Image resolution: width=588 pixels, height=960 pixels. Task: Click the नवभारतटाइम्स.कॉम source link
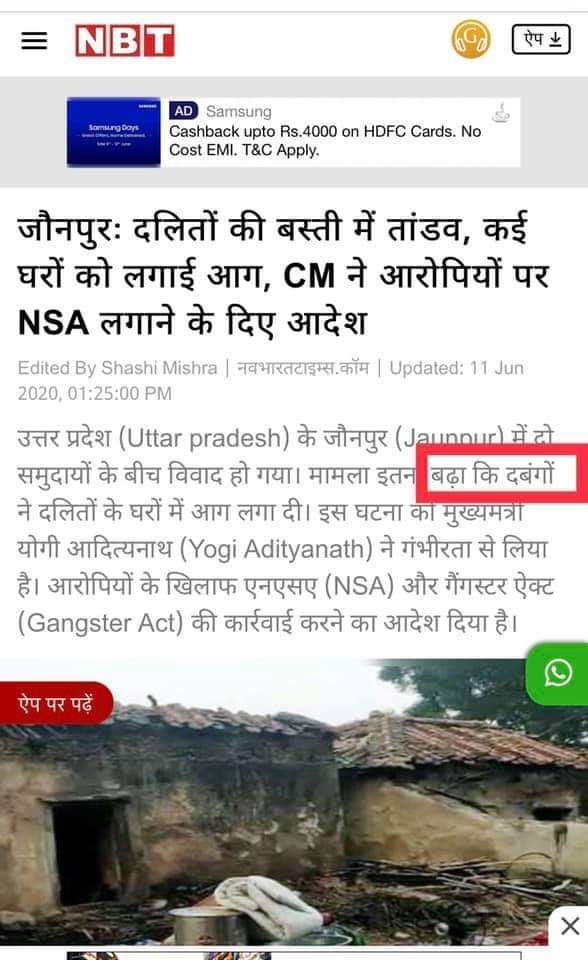(303, 368)
